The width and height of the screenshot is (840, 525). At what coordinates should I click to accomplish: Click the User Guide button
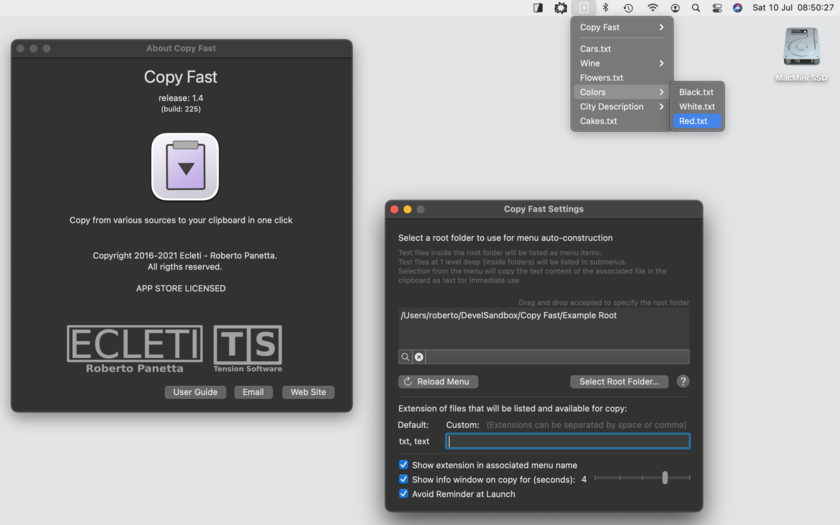(195, 392)
